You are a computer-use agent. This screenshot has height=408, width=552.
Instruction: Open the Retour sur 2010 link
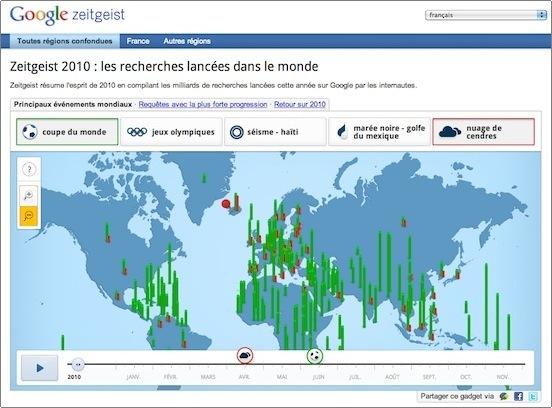300,104
